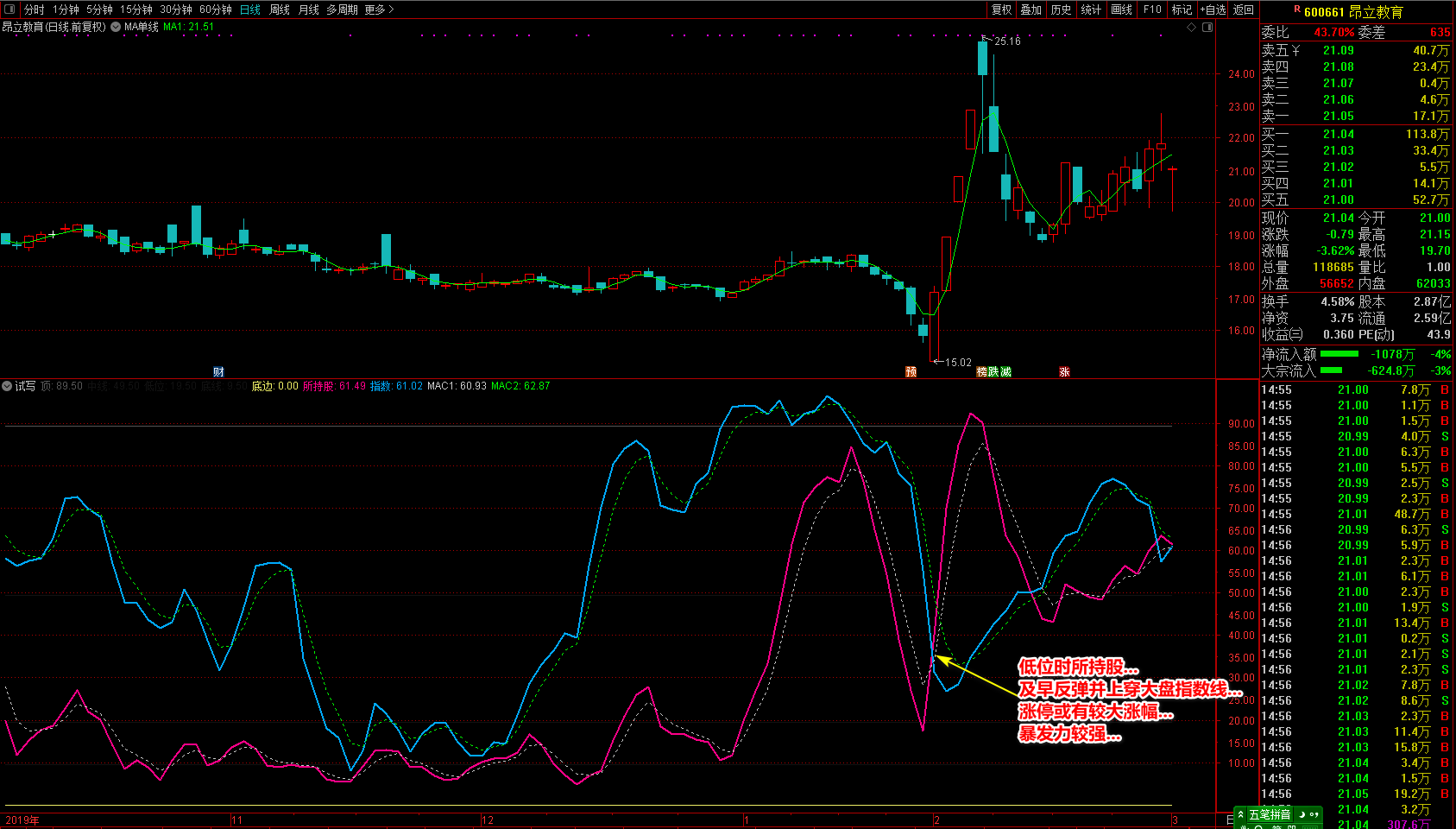Click the diamond icon above the chart
The height and width of the screenshot is (829, 1456).
[x=1192, y=27]
